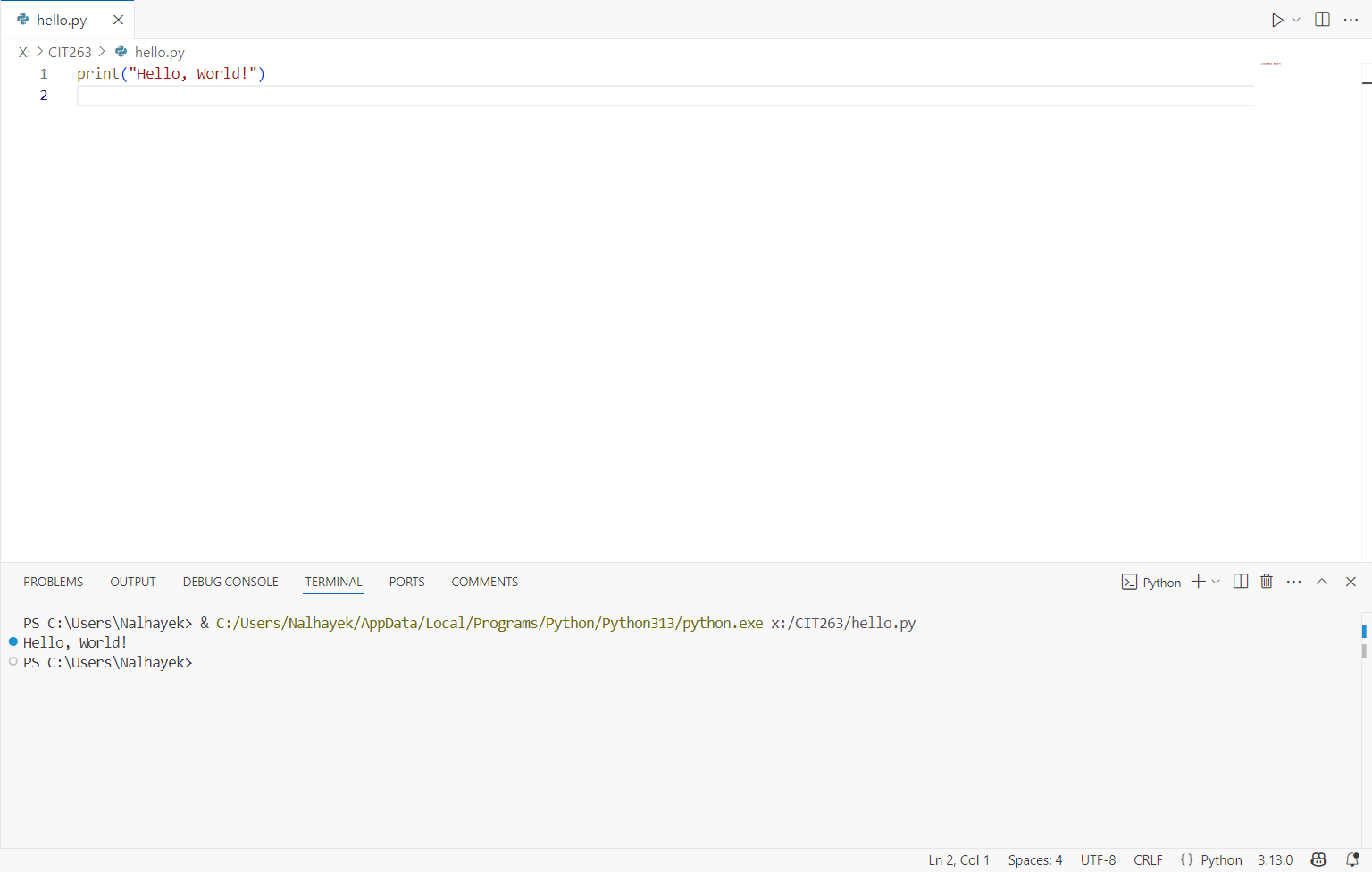Click X: drive breadcrumb
Viewport: 1372px width, 872px height.
pyautogui.click(x=24, y=52)
